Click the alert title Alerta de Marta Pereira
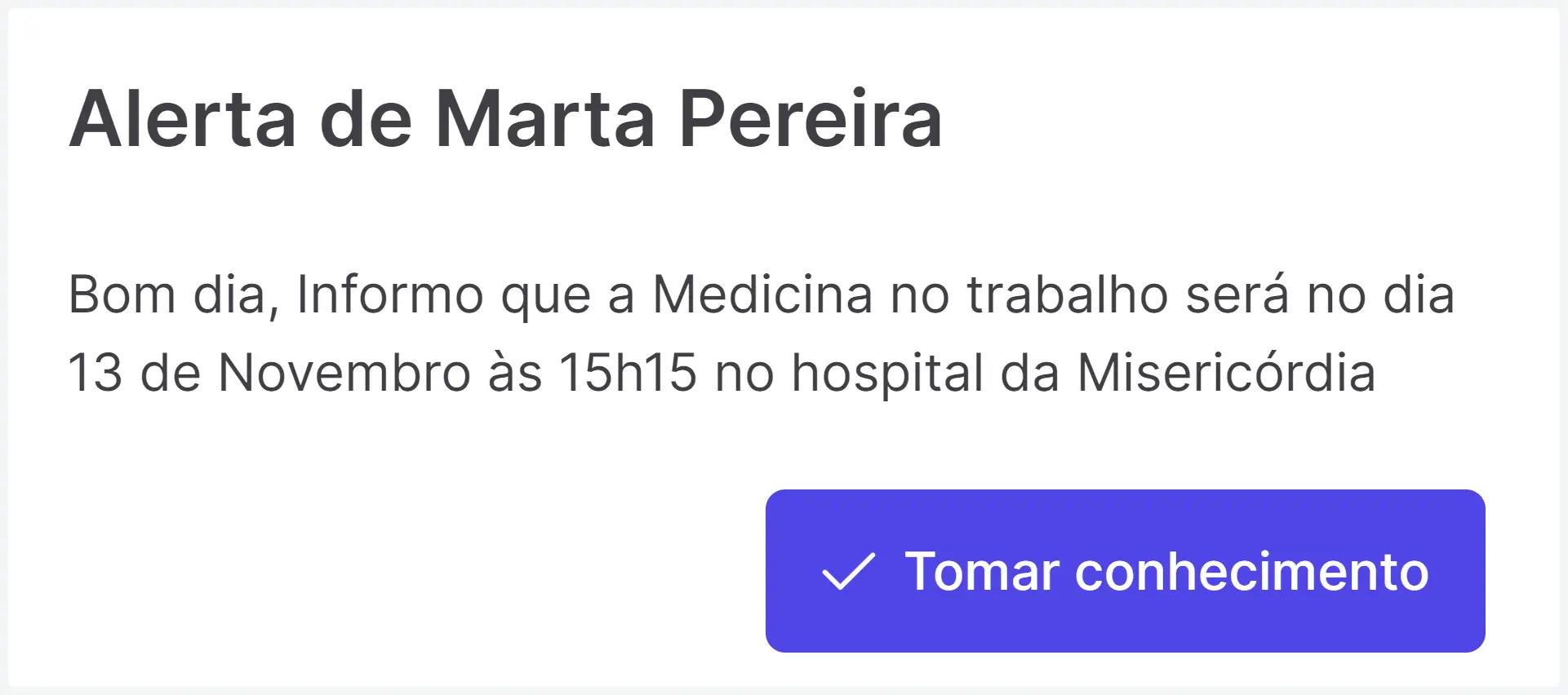This screenshot has width=1568, height=695. [506, 118]
